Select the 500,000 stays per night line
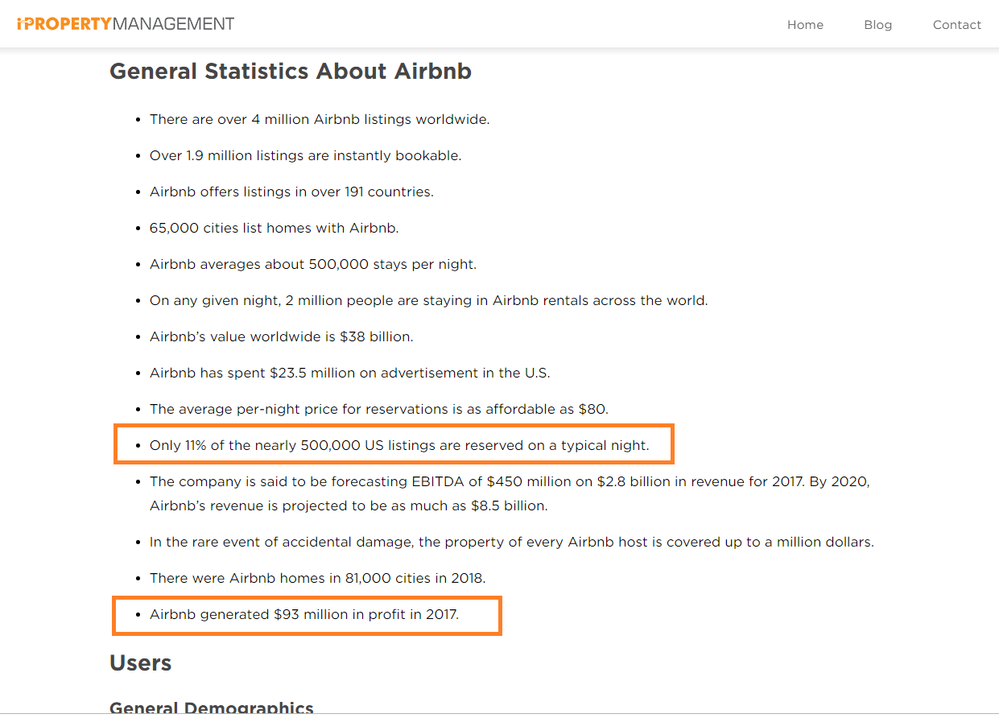 313,264
